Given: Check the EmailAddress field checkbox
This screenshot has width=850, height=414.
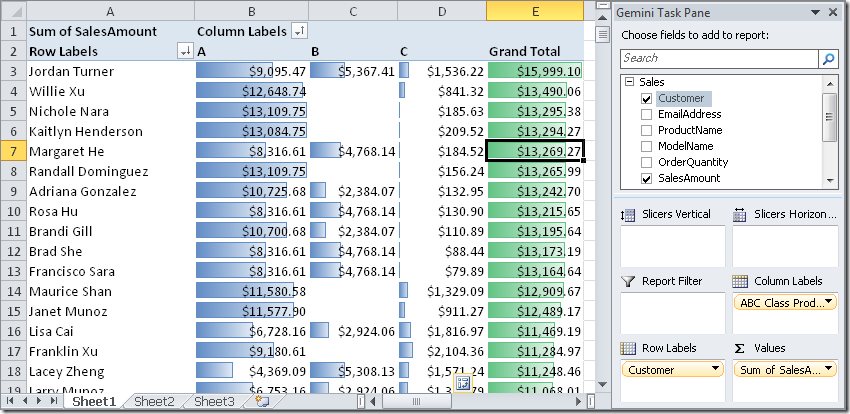Looking at the screenshot, I should 647,114.
